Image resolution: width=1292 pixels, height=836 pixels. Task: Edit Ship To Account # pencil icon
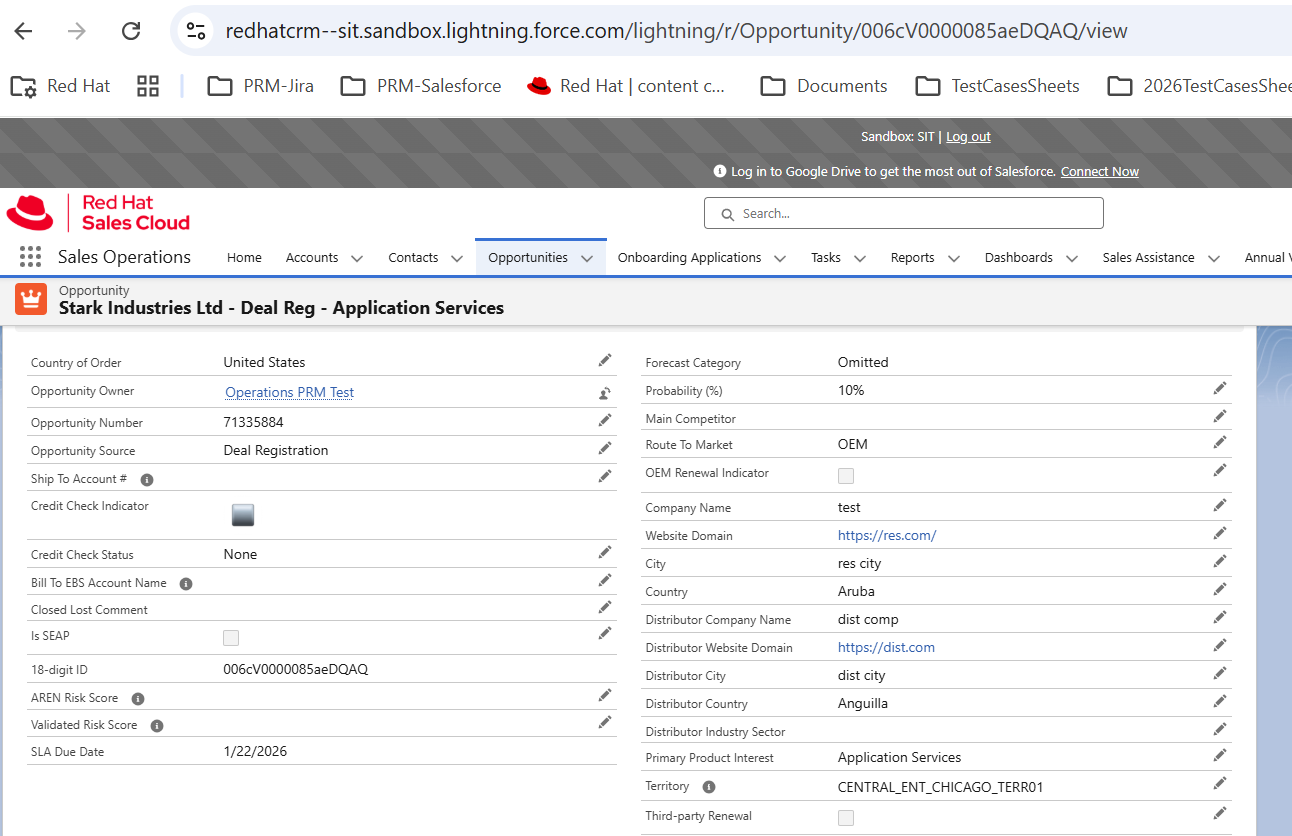pos(605,476)
